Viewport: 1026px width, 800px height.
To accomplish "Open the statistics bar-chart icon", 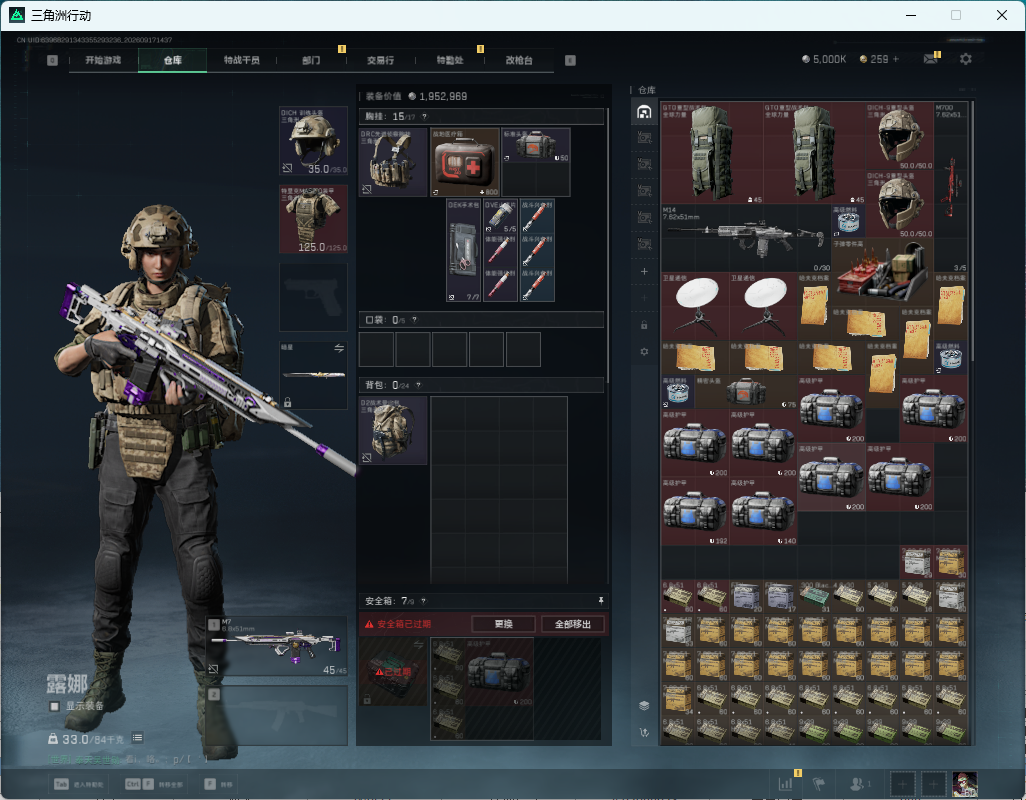I will (x=786, y=784).
